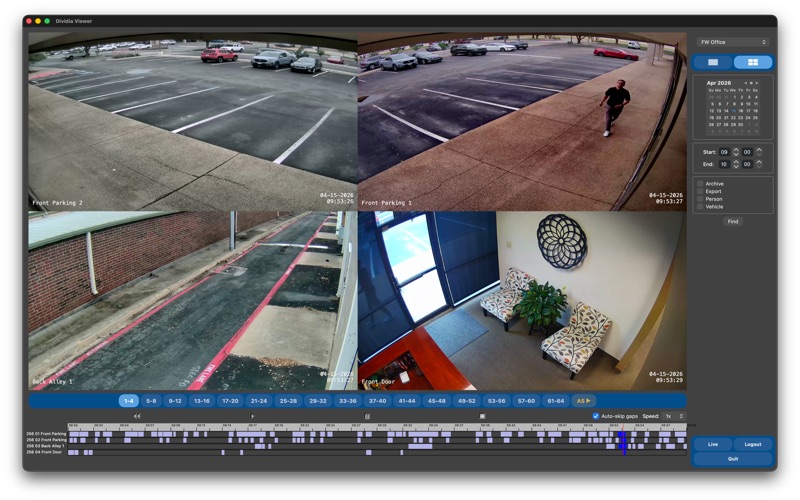Viewport: 800px width, 500px height.
Task: Select April 30 in the calendar
Action: point(741,124)
